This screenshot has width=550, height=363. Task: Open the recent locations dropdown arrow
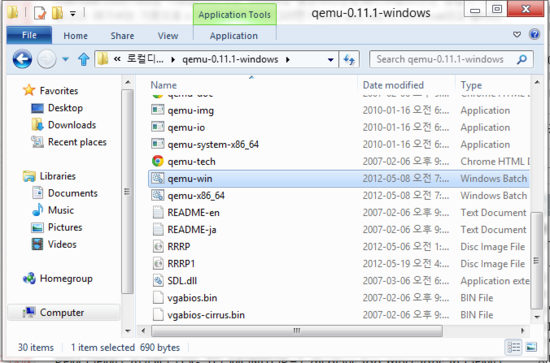[x=65, y=59]
